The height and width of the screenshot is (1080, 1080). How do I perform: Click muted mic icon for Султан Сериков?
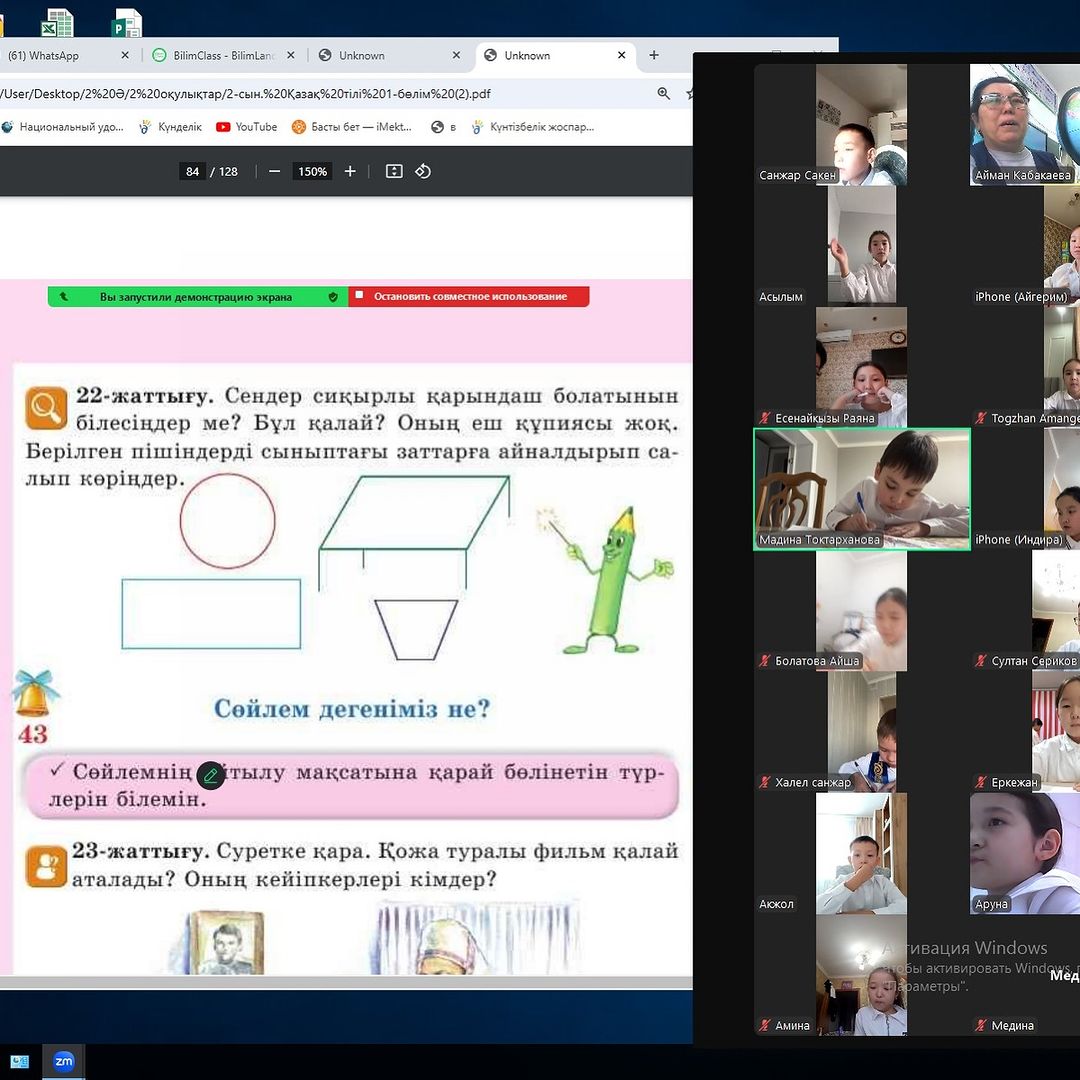coord(981,661)
